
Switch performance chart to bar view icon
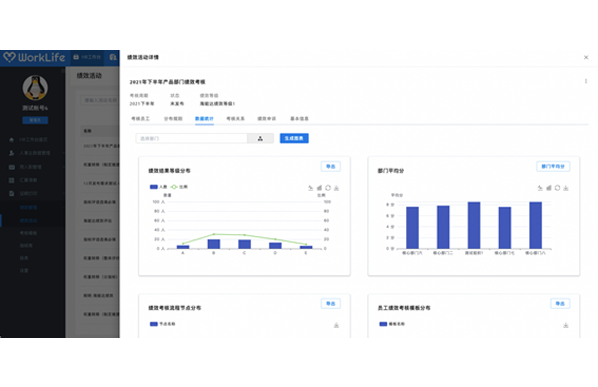point(319,188)
